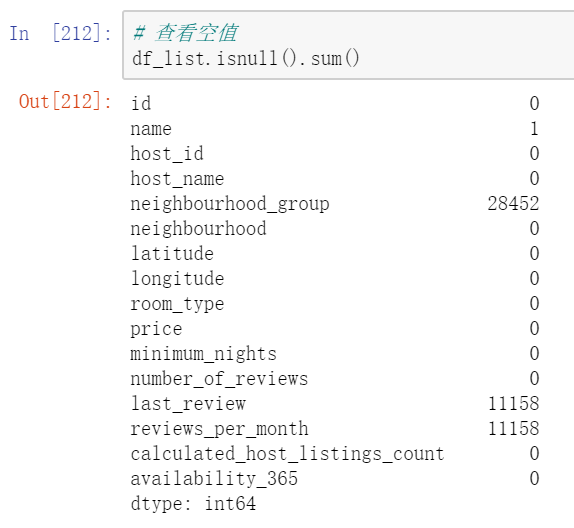
Task: Click the In [212] prompt label
Action: [60, 33]
